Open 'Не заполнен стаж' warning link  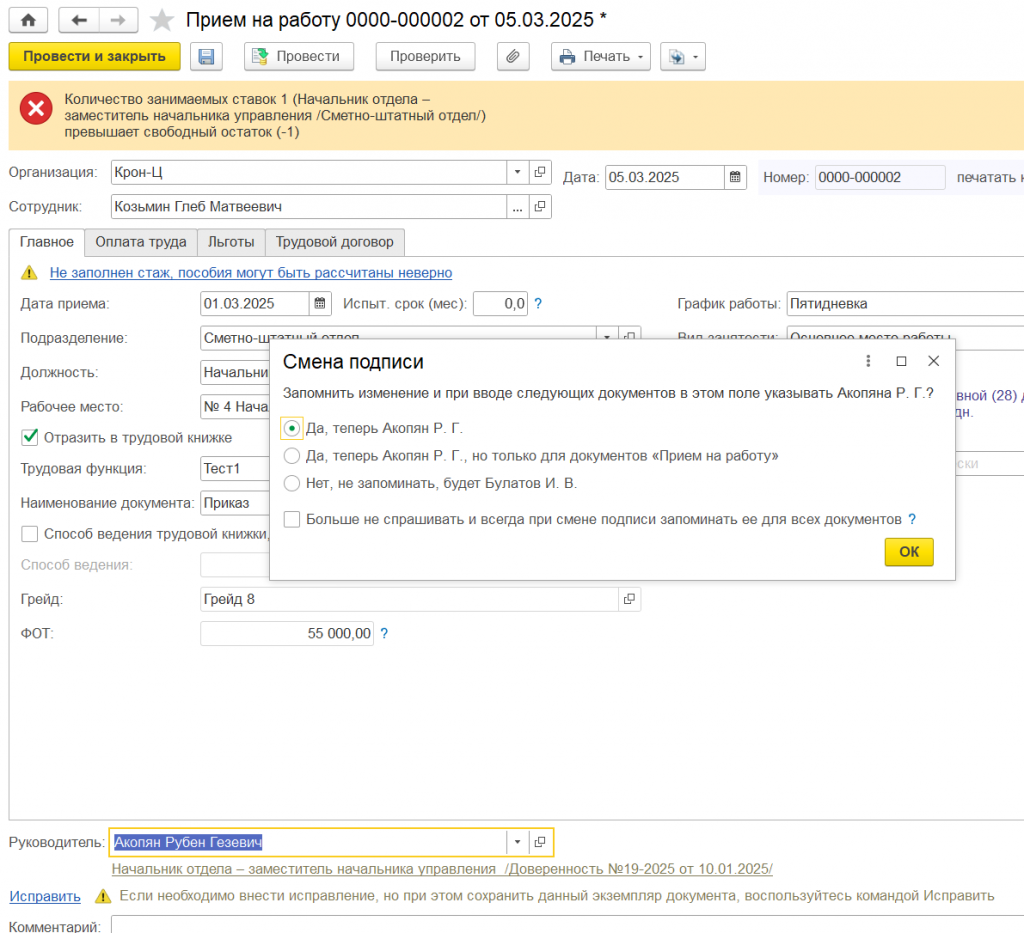pos(251,273)
